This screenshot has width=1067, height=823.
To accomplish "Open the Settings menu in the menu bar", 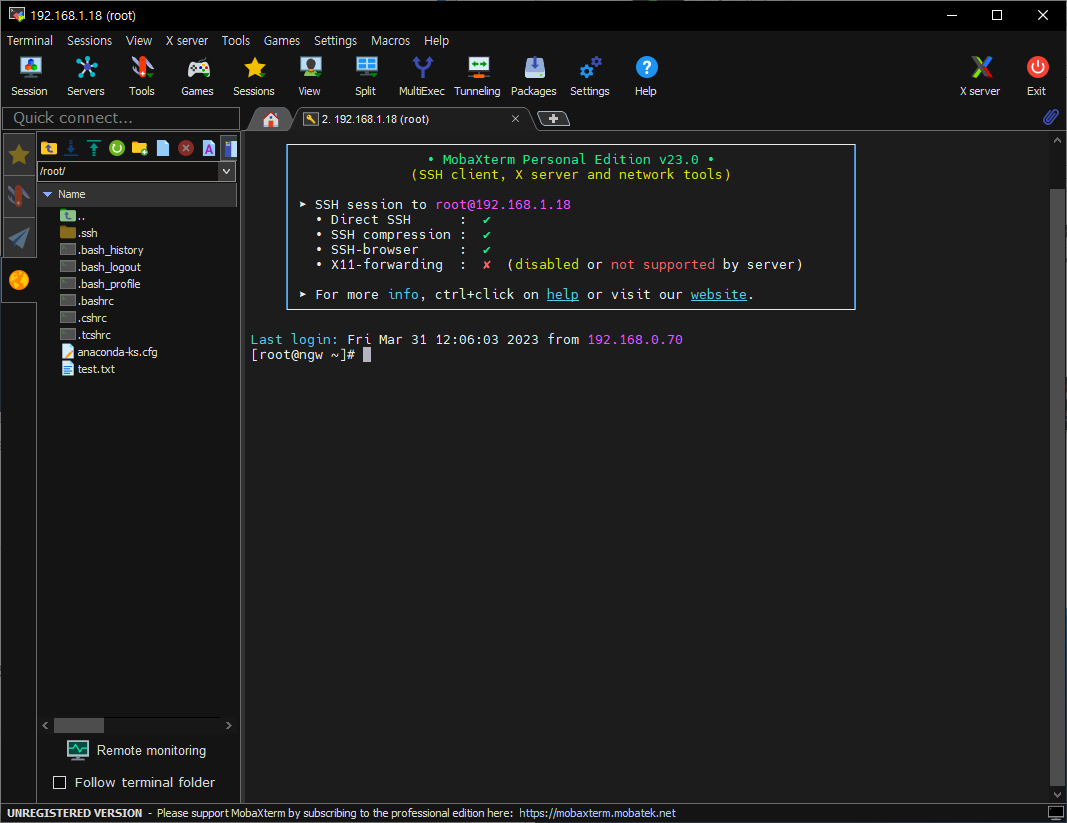I will tap(335, 41).
